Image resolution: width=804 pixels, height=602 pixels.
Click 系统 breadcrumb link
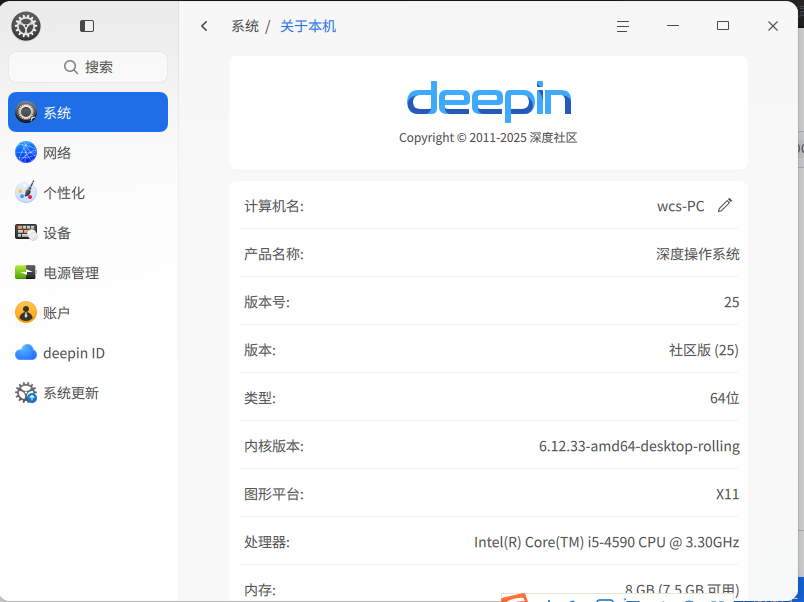click(x=245, y=26)
